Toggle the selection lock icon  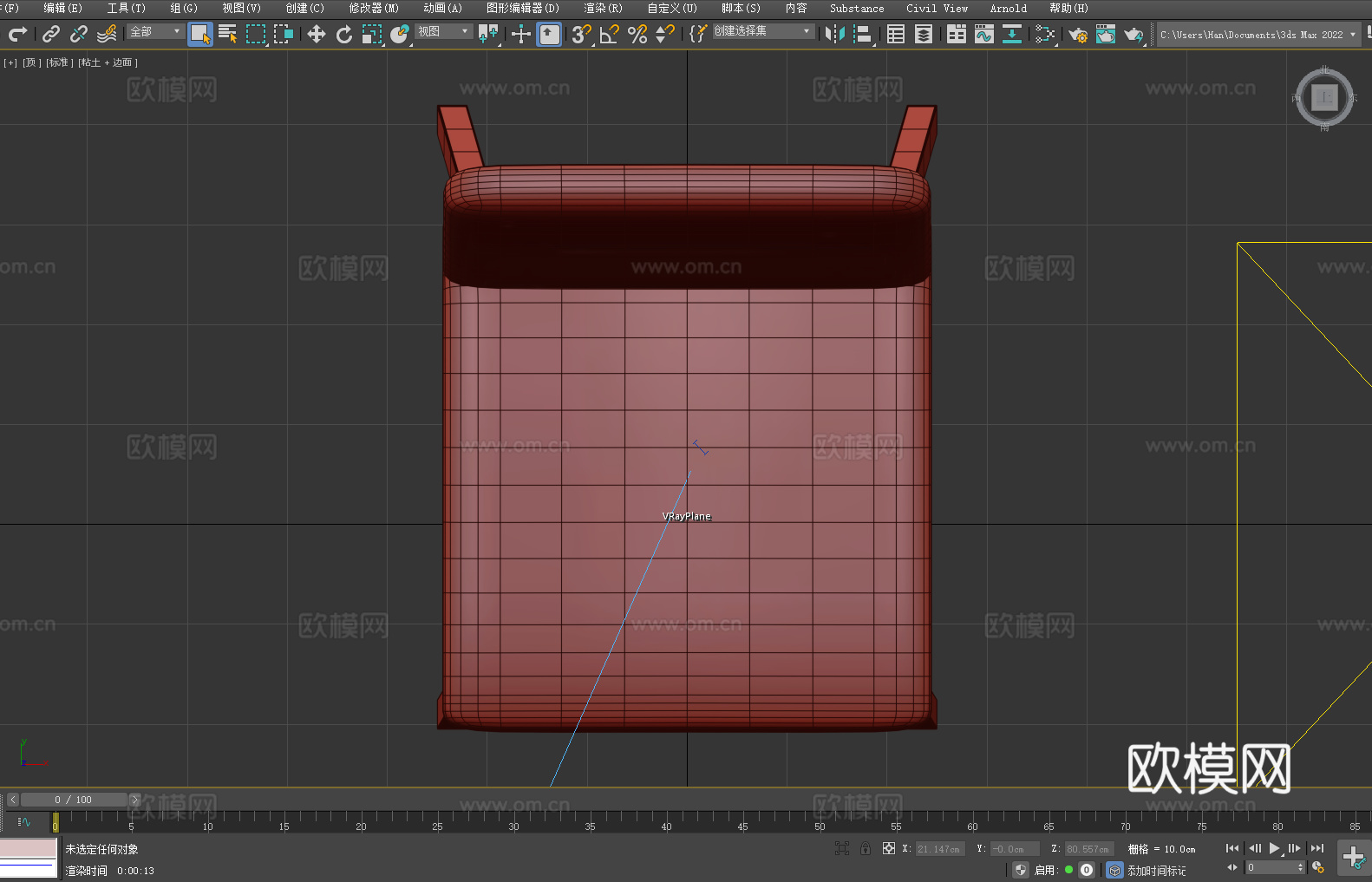[866, 848]
